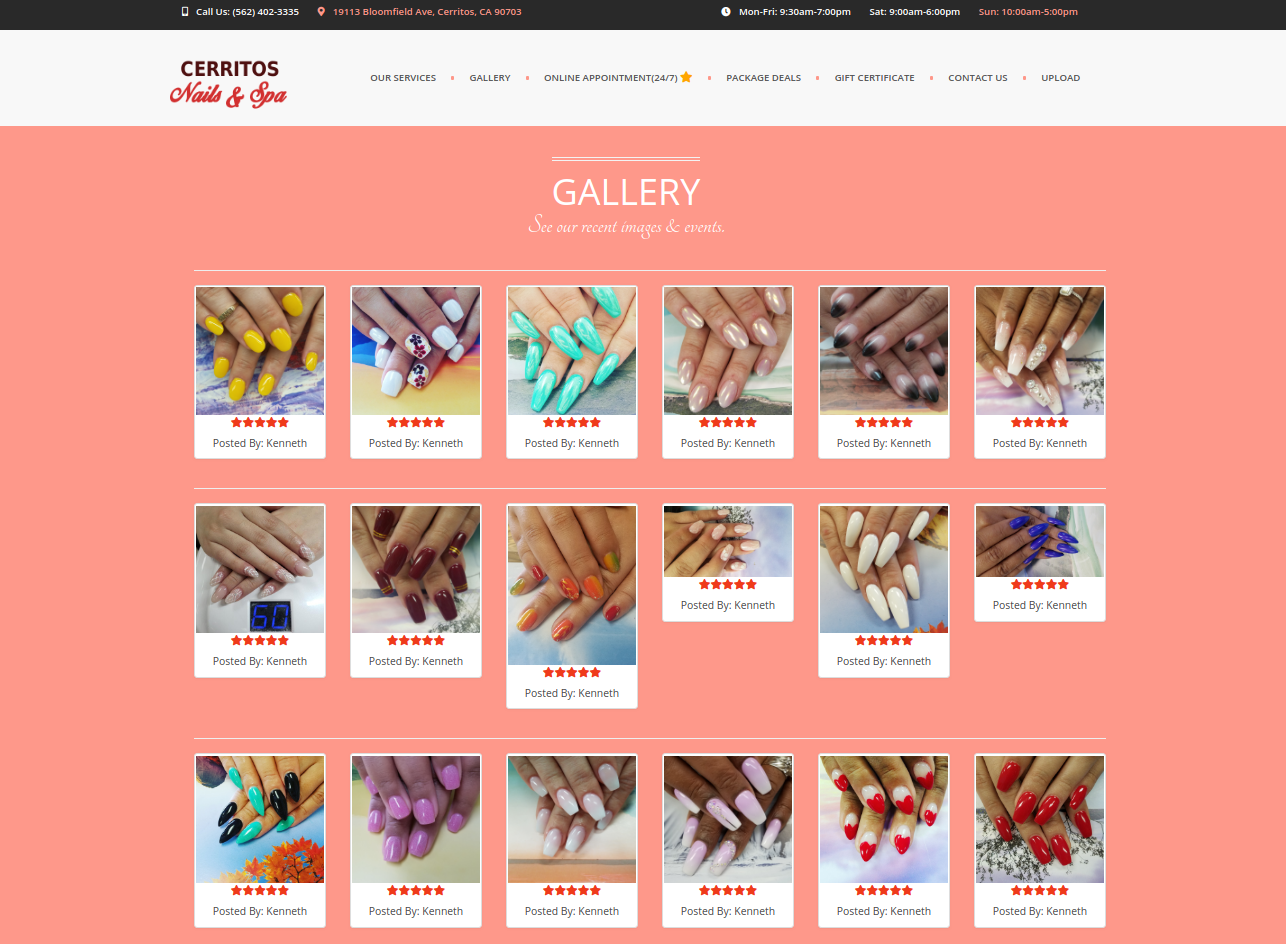This screenshot has width=1286, height=944.
Task: Click the gold star after Online Appointment
Action: (x=686, y=77)
